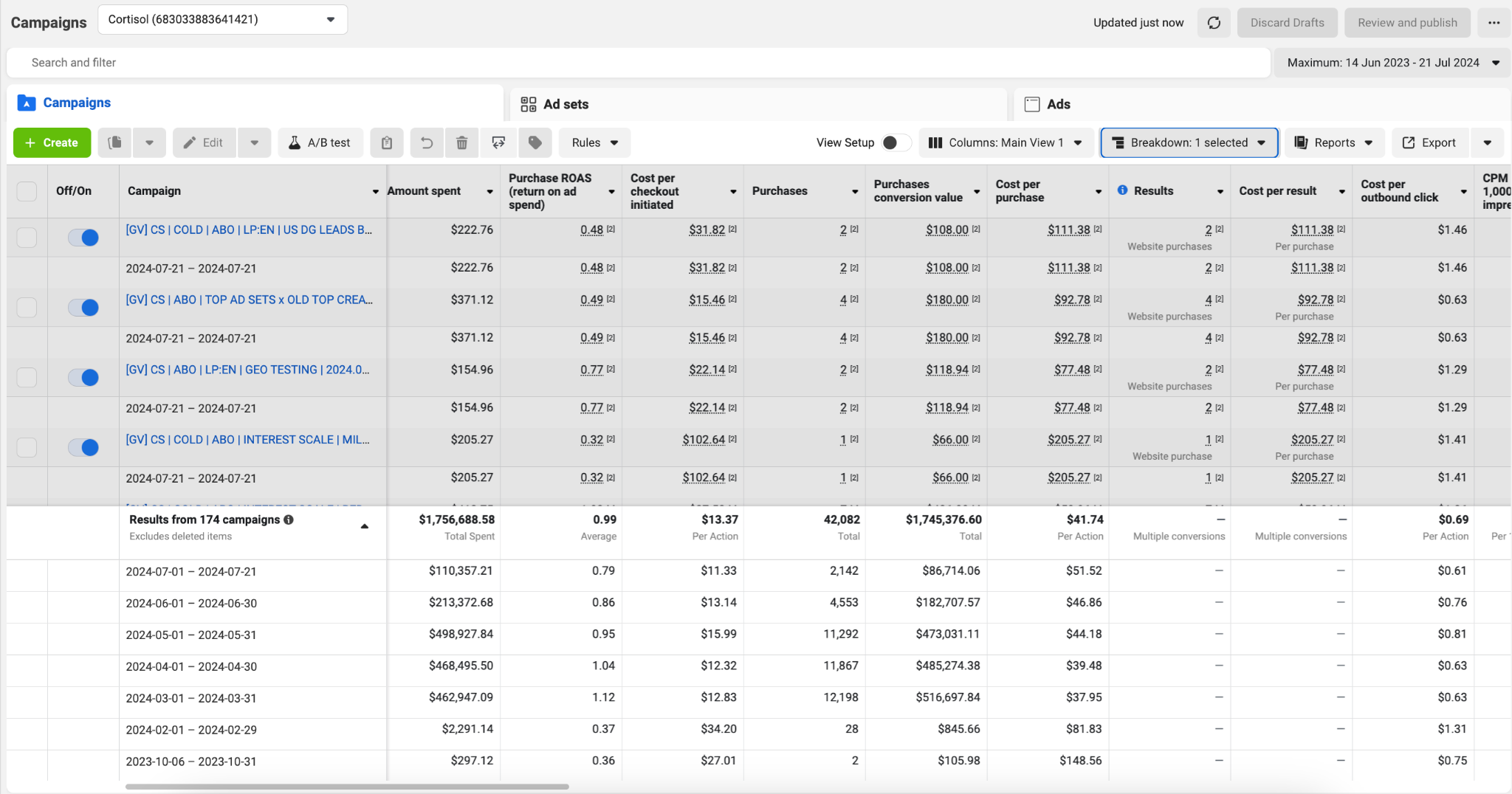The height and width of the screenshot is (794, 1512).
Task: Switch to the Ads tab
Action: click(x=1262, y=104)
